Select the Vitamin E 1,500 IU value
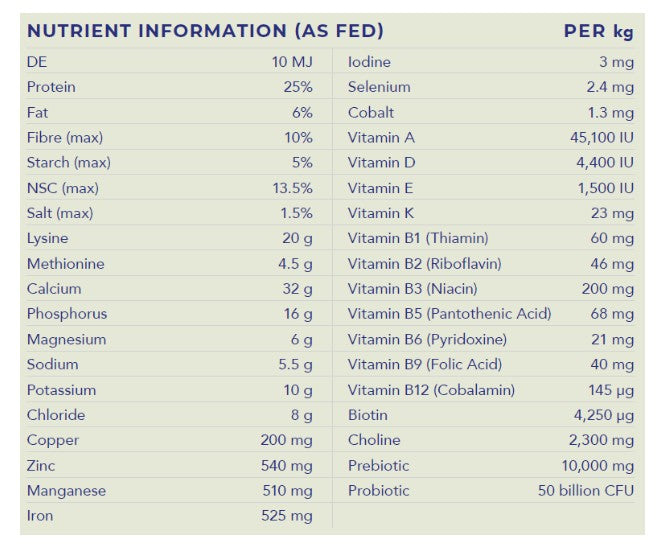The width and height of the screenshot is (672, 546). (606, 188)
